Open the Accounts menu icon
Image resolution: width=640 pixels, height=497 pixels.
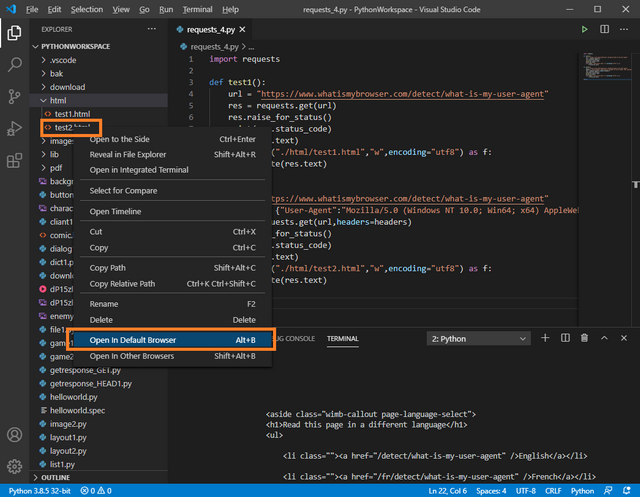click(x=14, y=435)
